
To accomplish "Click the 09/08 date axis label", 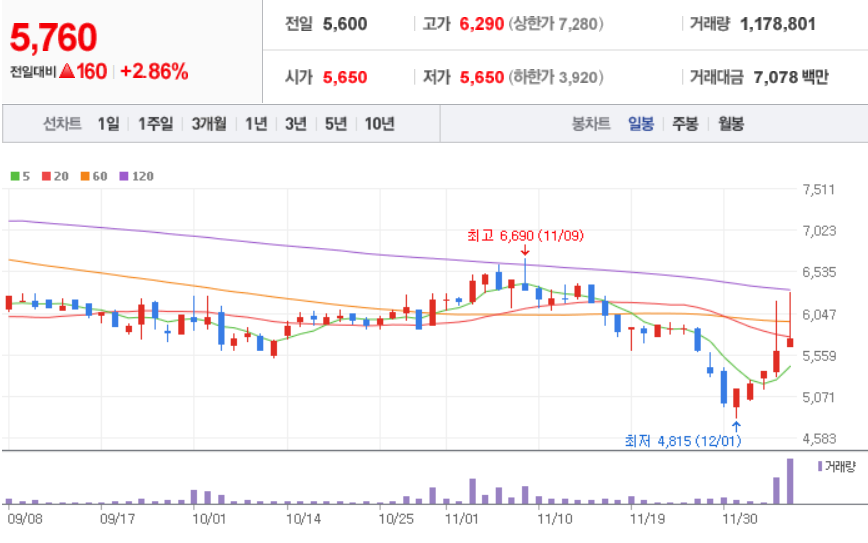I will tap(25, 519).
